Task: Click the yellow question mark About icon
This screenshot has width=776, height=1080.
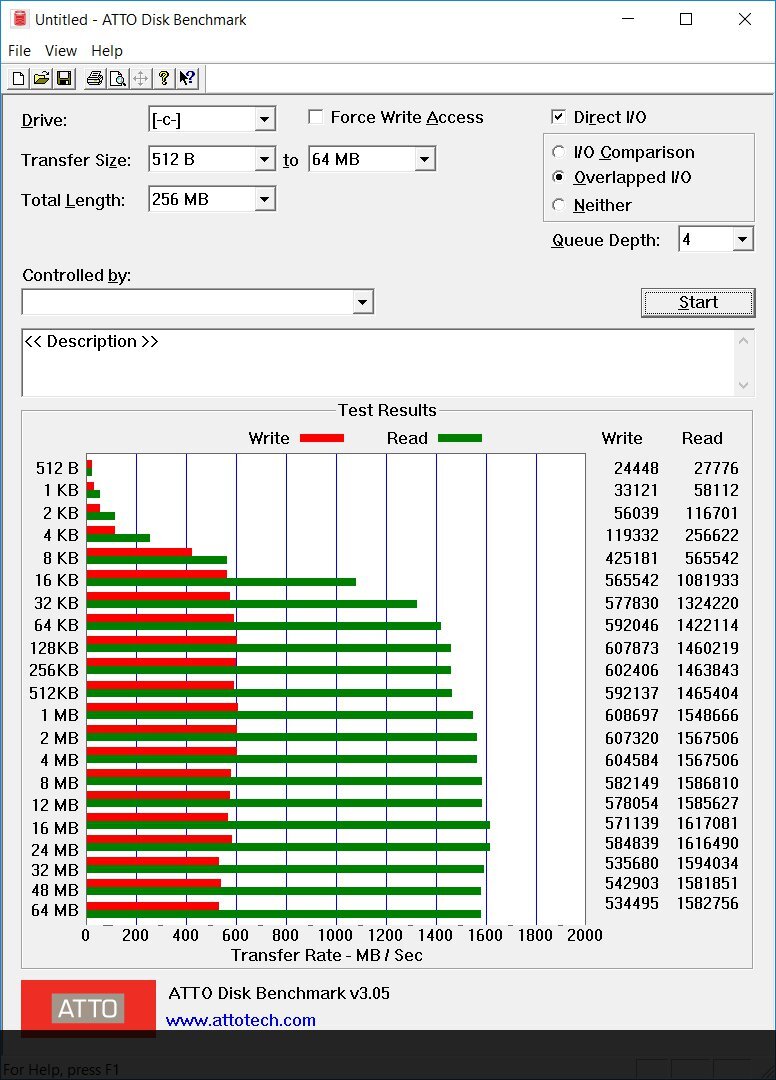Action: [x=164, y=79]
